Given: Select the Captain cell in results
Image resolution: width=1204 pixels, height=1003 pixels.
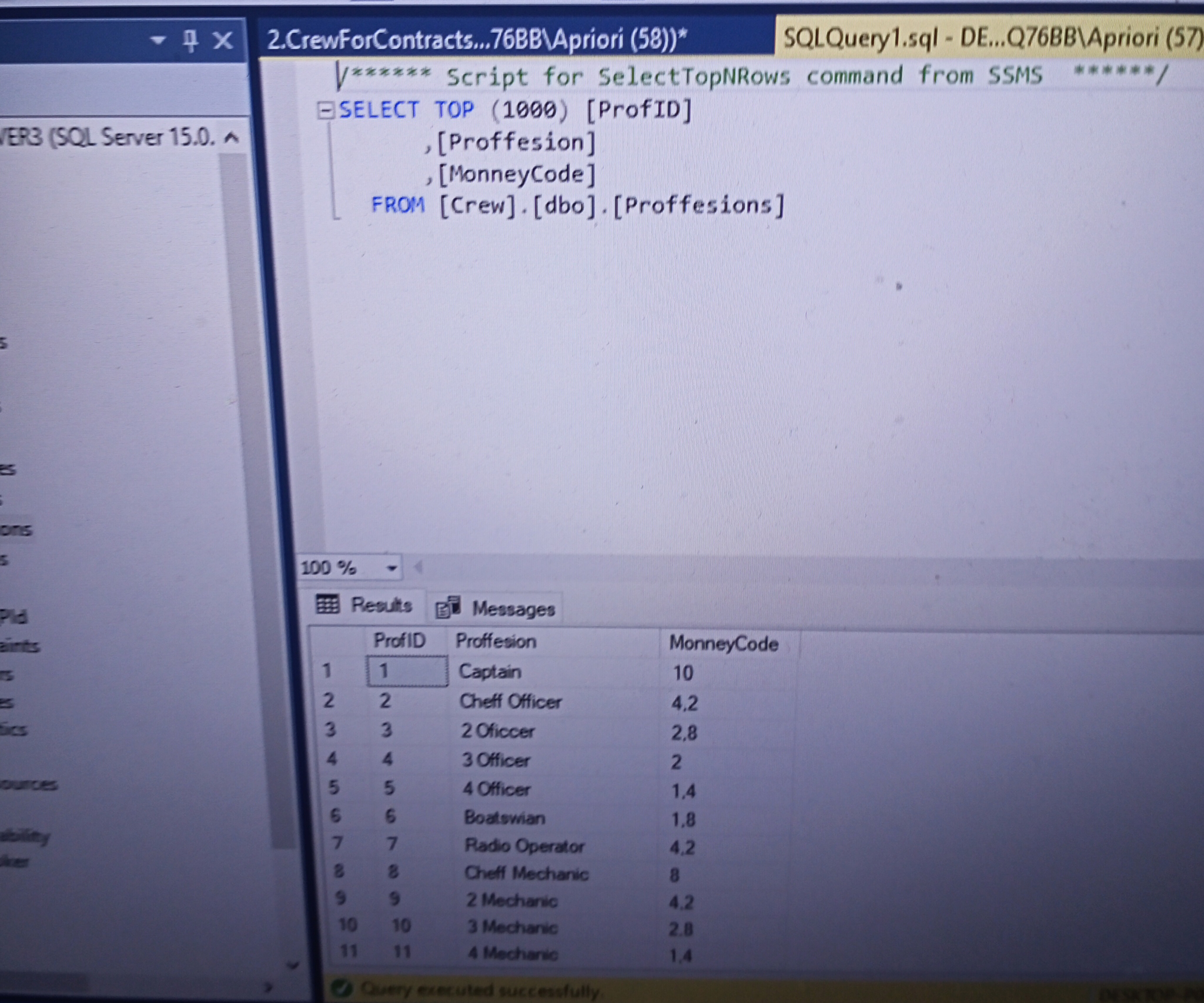Looking at the screenshot, I should click(490, 671).
